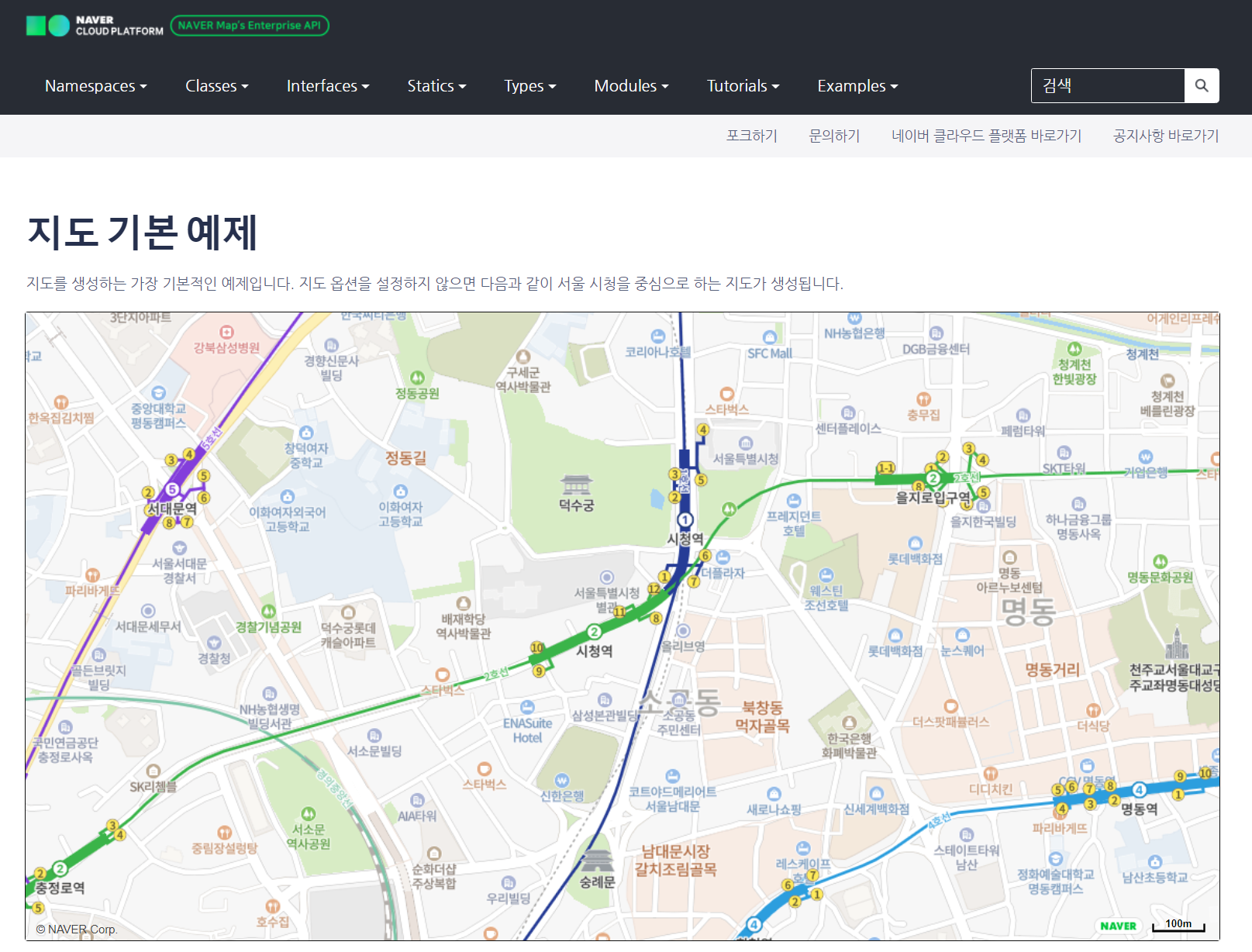Click the 강북삼성병원 hospital icon
Image resolution: width=1252 pixels, height=952 pixels.
tap(226, 332)
